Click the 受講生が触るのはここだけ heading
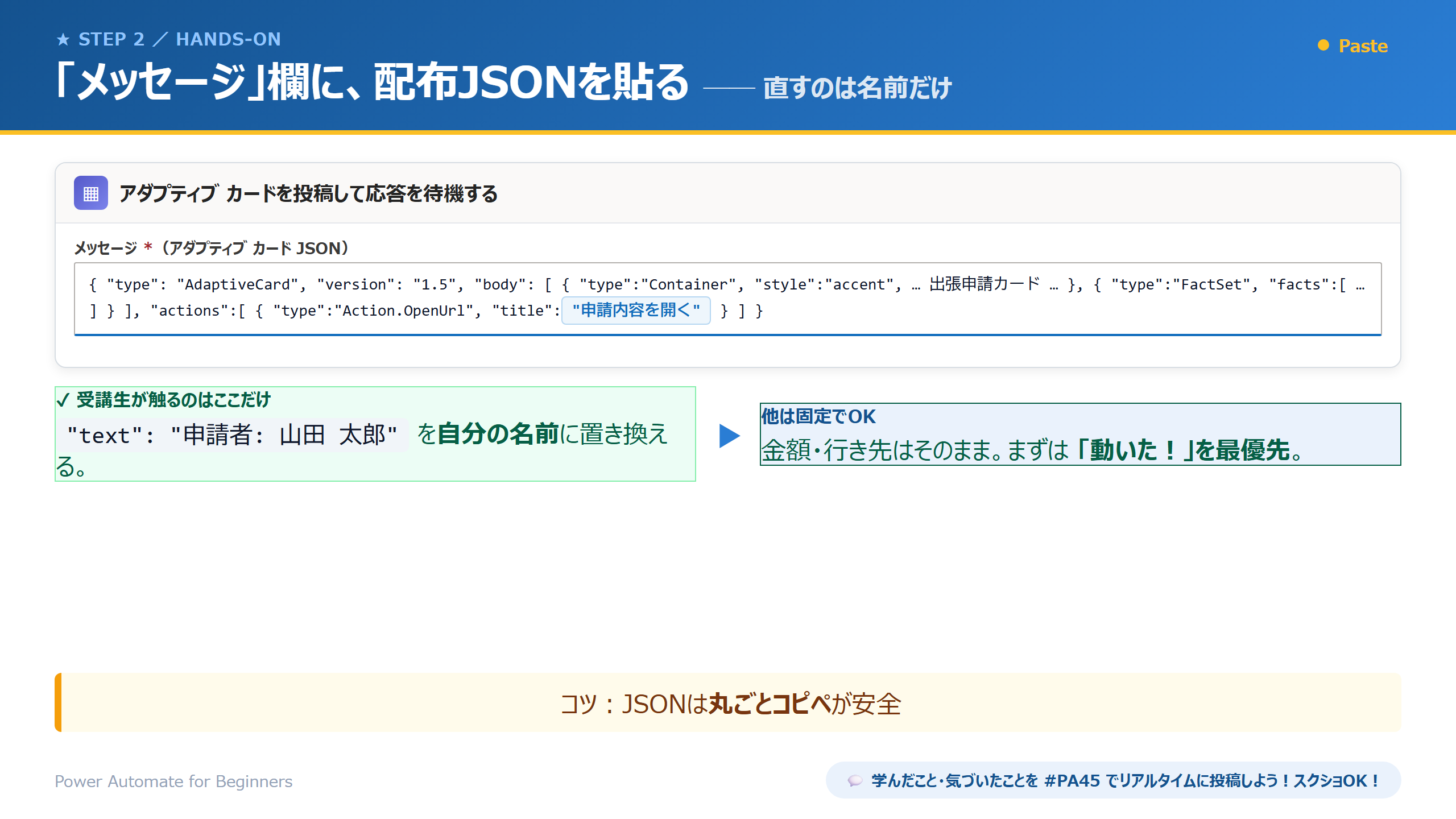 point(173,400)
